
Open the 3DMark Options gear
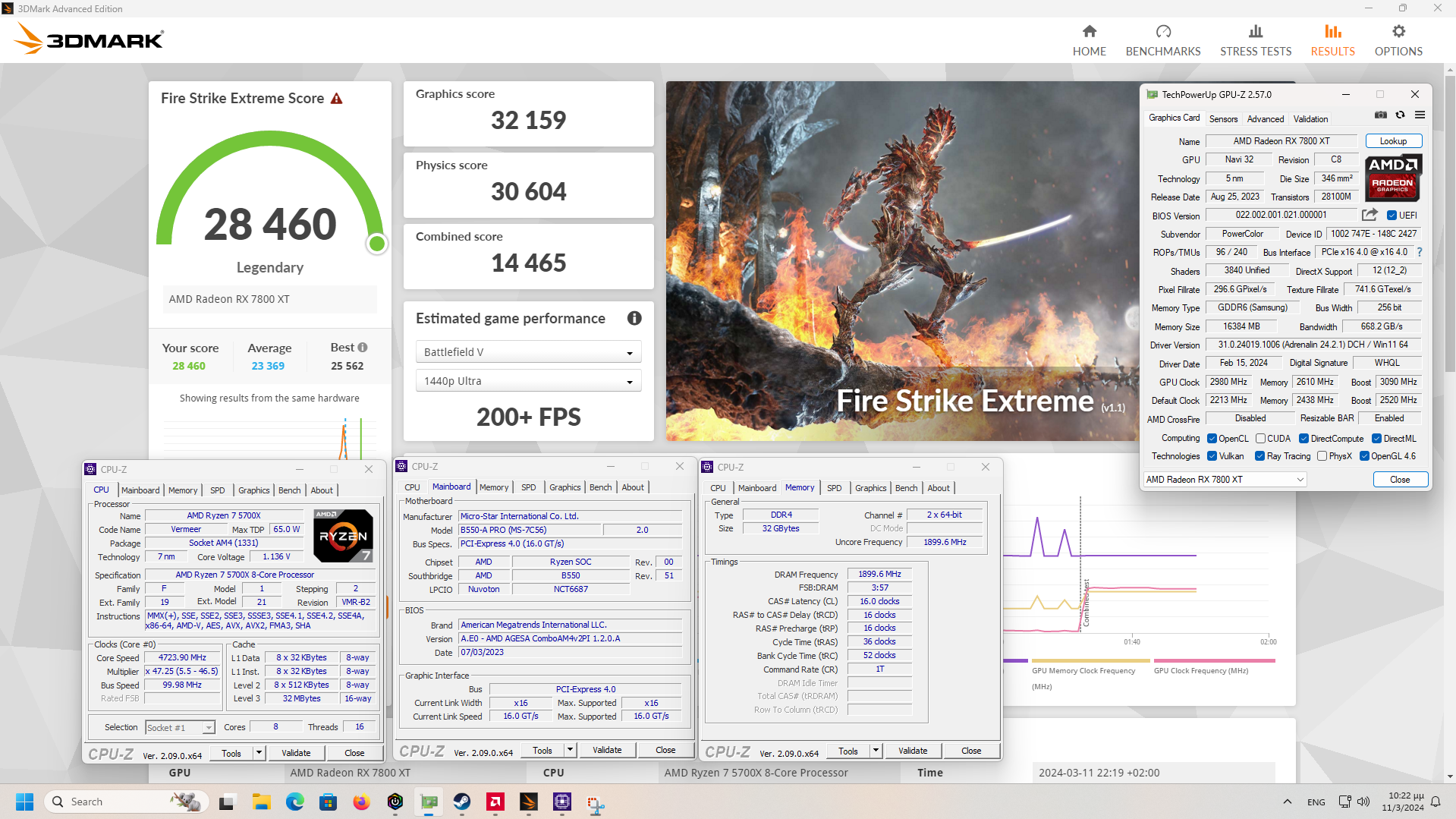pos(1398,41)
